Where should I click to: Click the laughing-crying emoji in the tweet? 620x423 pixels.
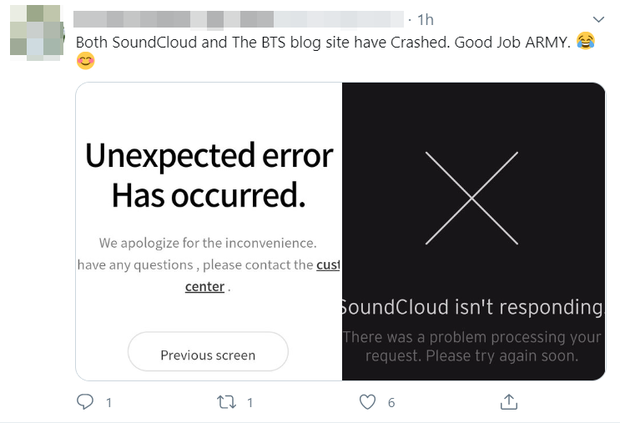586,41
